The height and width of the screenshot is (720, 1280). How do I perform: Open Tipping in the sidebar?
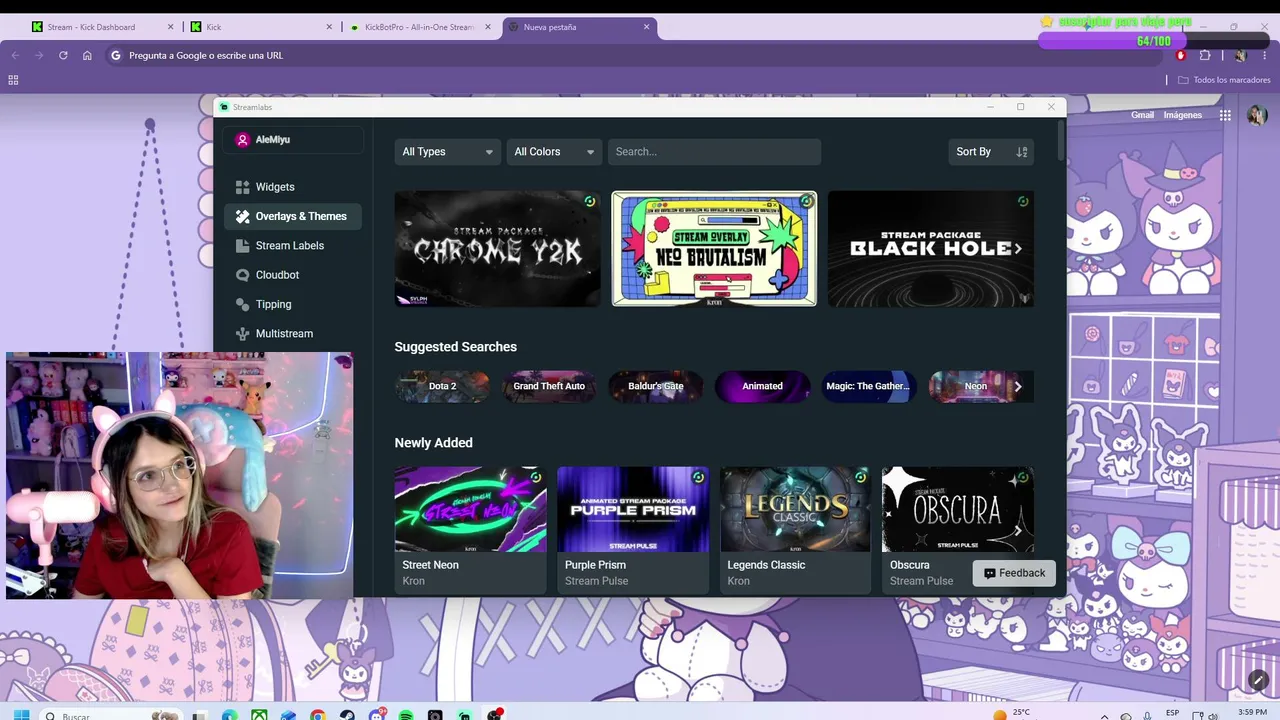tap(293, 304)
